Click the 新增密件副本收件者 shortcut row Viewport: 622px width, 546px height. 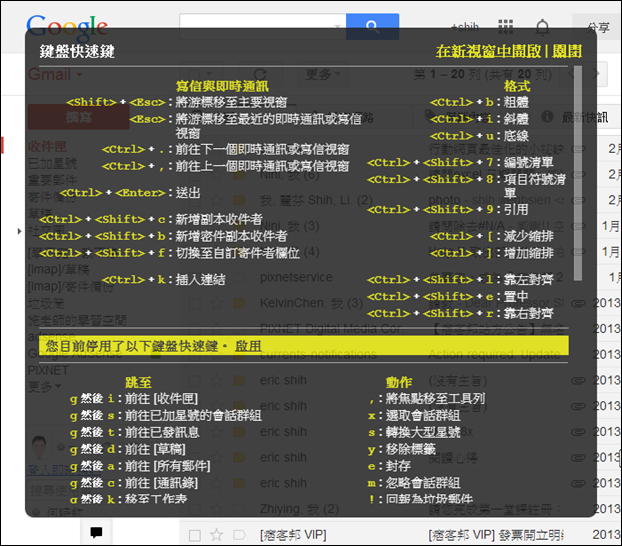[163, 236]
